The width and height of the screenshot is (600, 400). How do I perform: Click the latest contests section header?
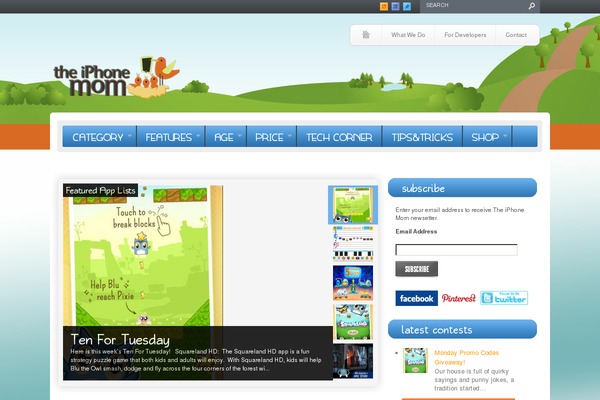pos(462,329)
